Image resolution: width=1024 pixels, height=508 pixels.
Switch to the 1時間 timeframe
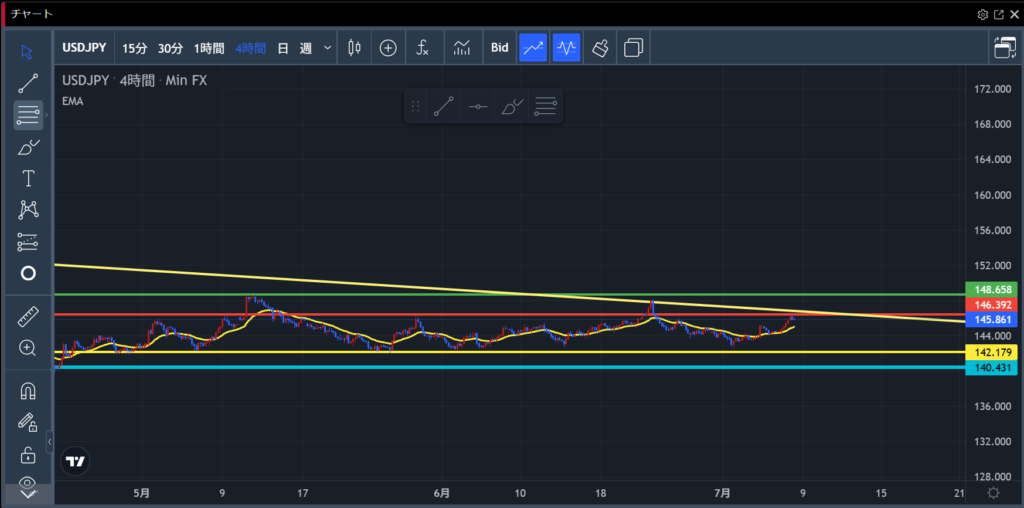pyautogui.click(x=209, y=48)
